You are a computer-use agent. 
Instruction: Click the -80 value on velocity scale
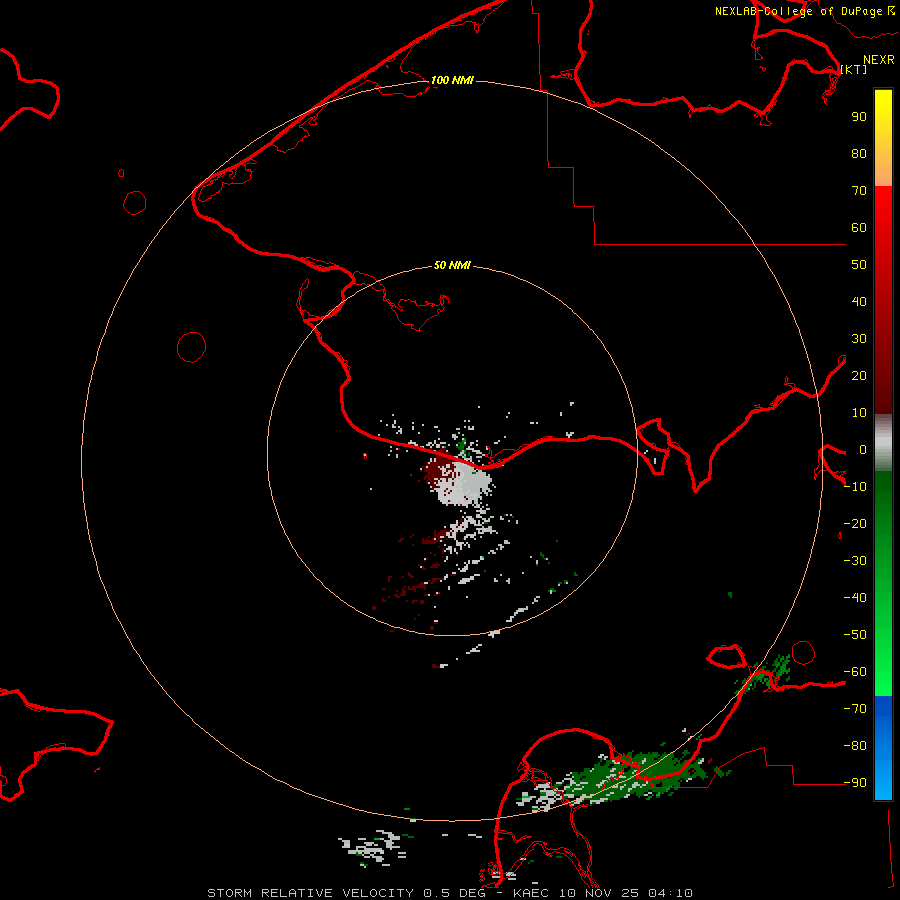(x=855, y=746)
